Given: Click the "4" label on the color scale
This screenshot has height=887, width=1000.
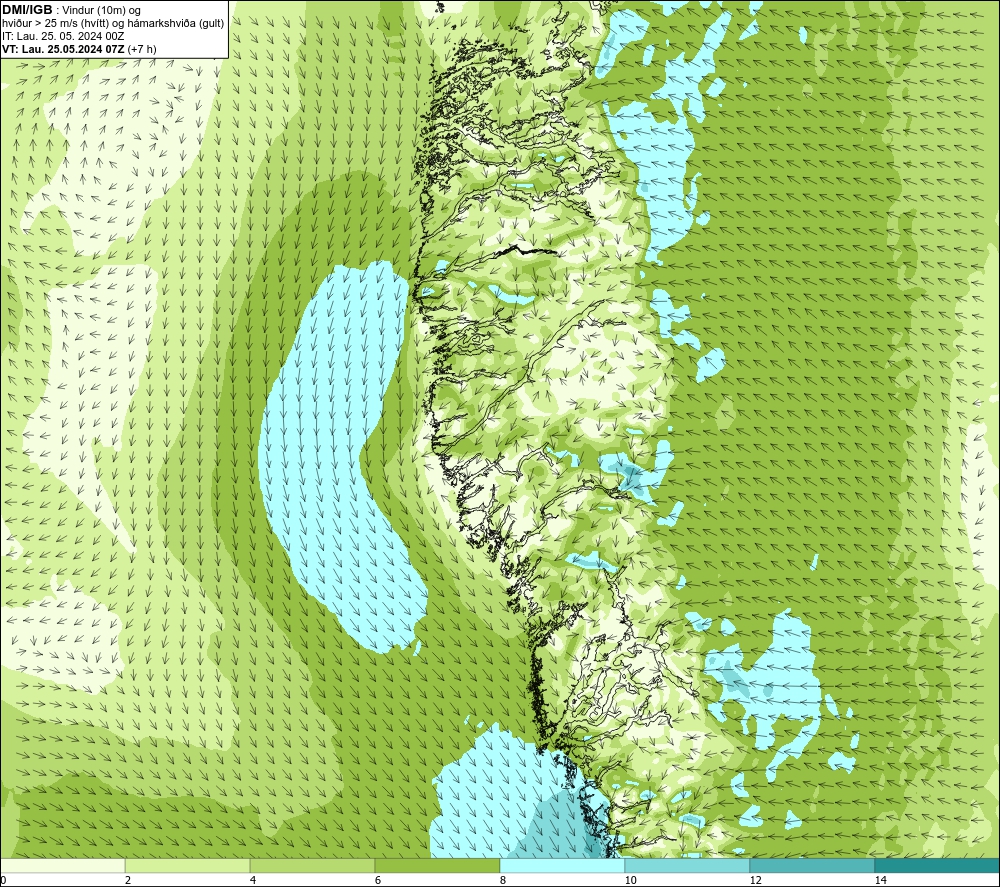Looking at the screenshot, I should [x=253, y=880].
